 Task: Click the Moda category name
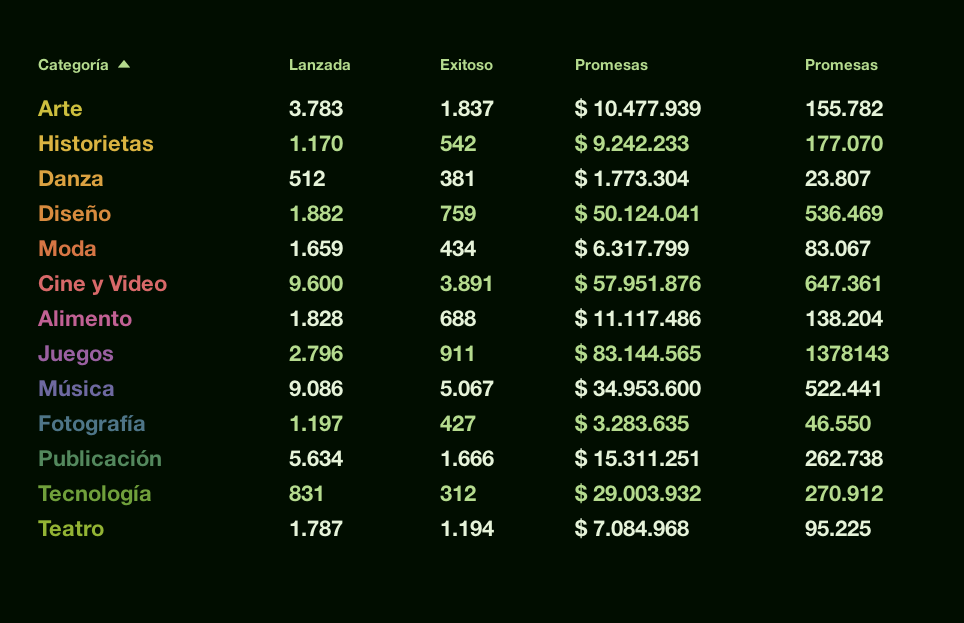point(67,249)
